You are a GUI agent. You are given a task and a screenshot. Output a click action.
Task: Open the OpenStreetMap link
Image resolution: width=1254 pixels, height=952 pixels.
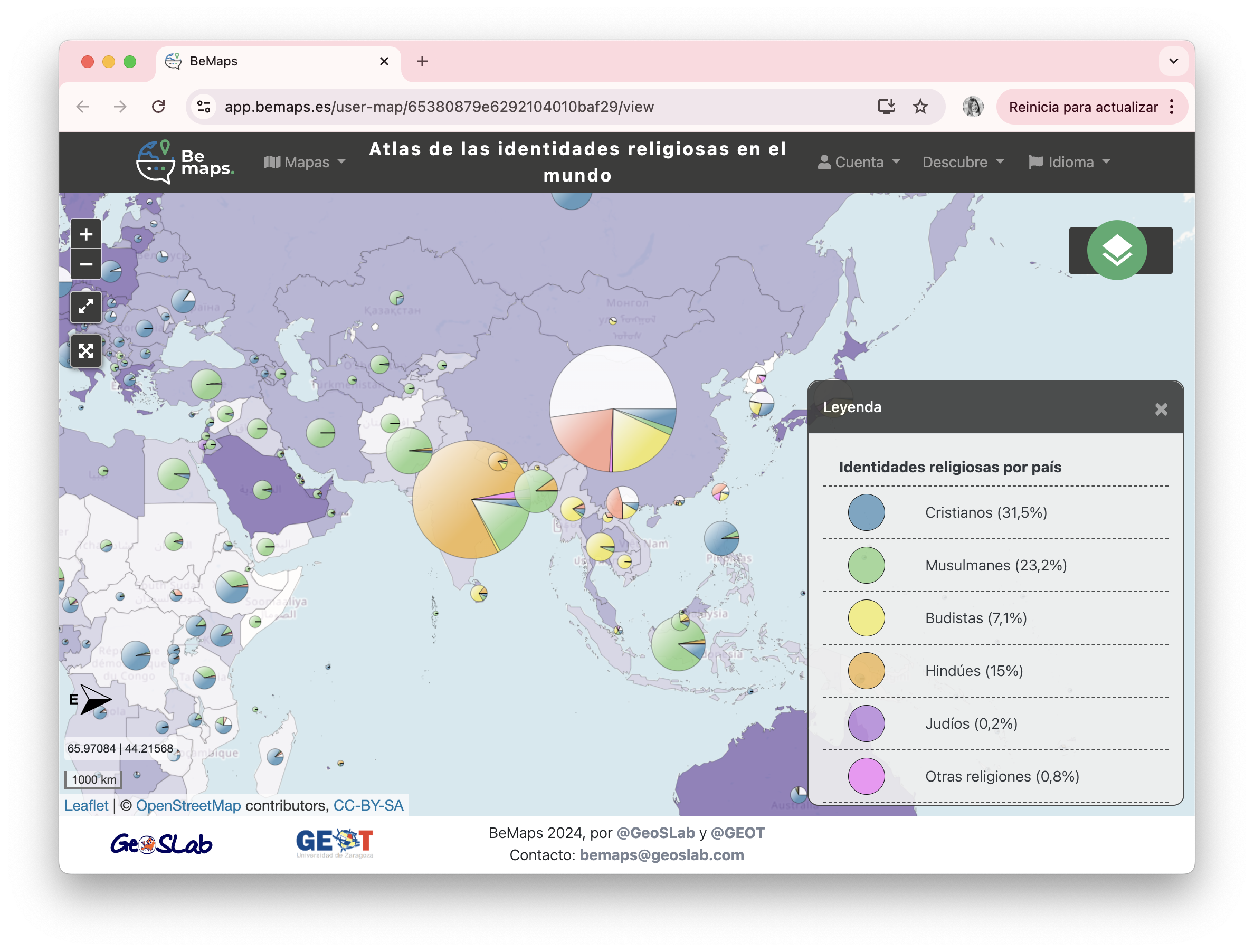pos(188,805)
